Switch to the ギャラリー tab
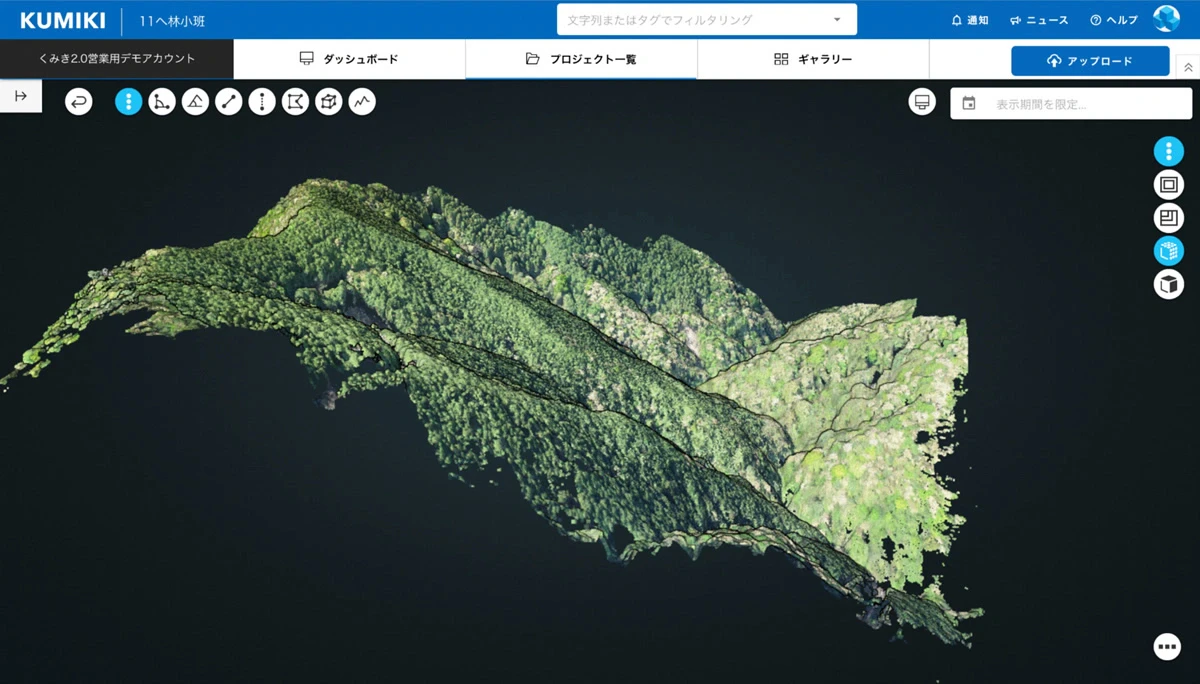Screen dimensions: 1200x684 (813, 59)
